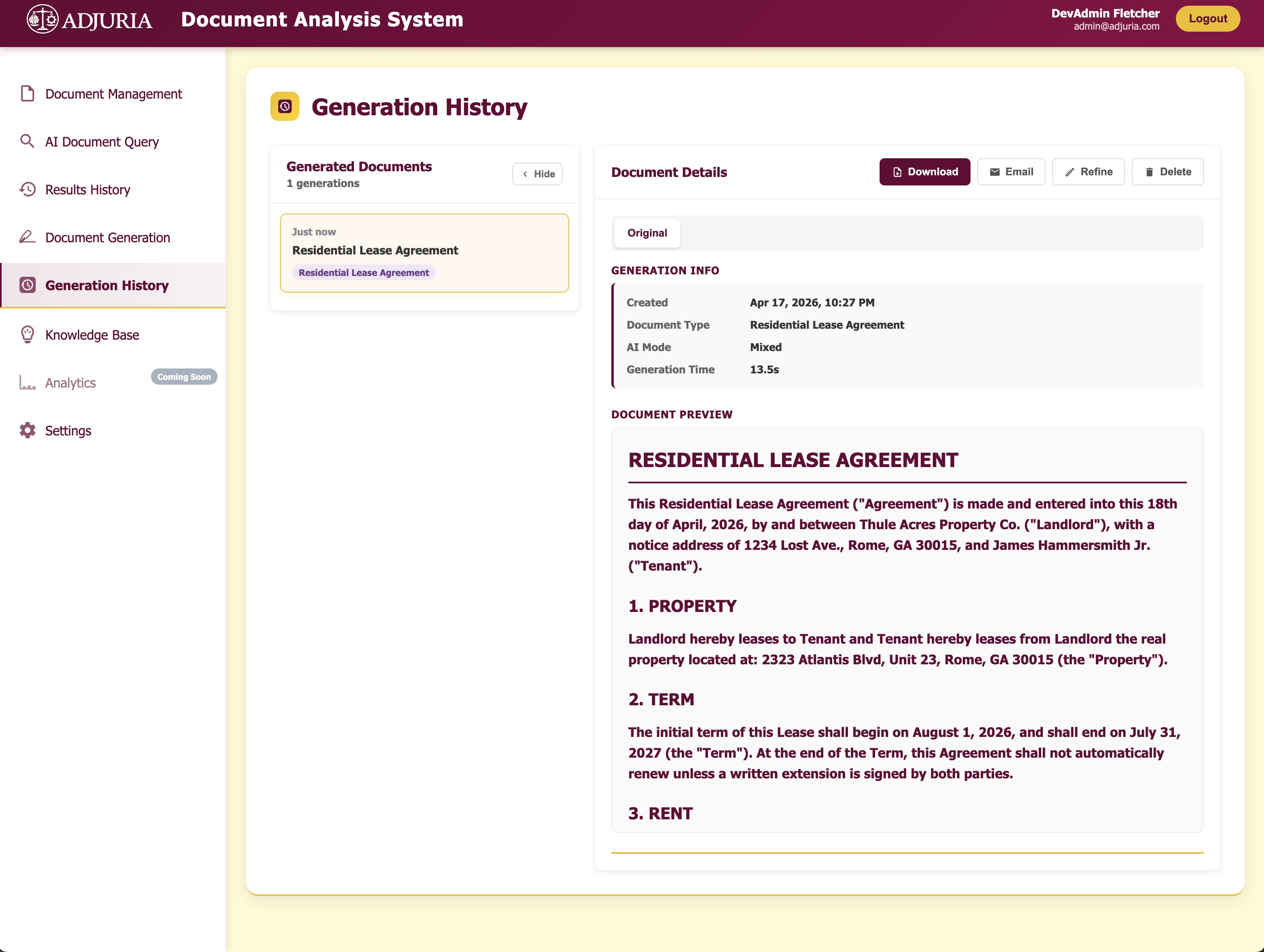Screen dimensions: 1264x952
Task: Select the Original version tab
Action: 647,233
